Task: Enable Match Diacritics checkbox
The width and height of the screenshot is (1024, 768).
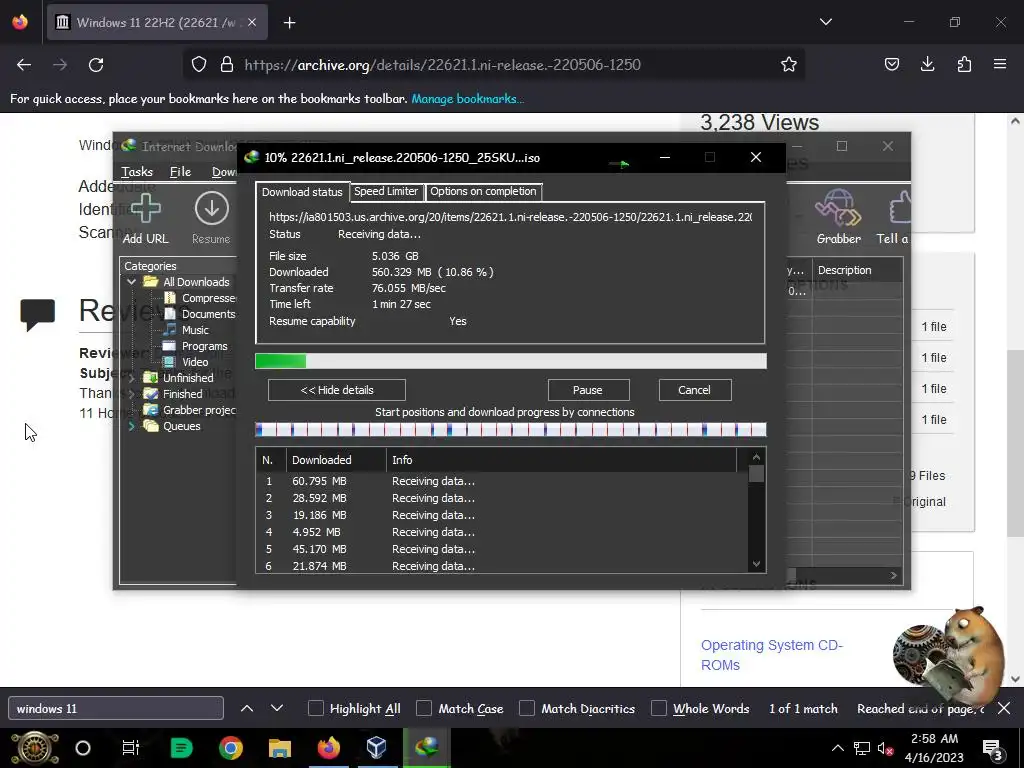Action: pos(527,708)
